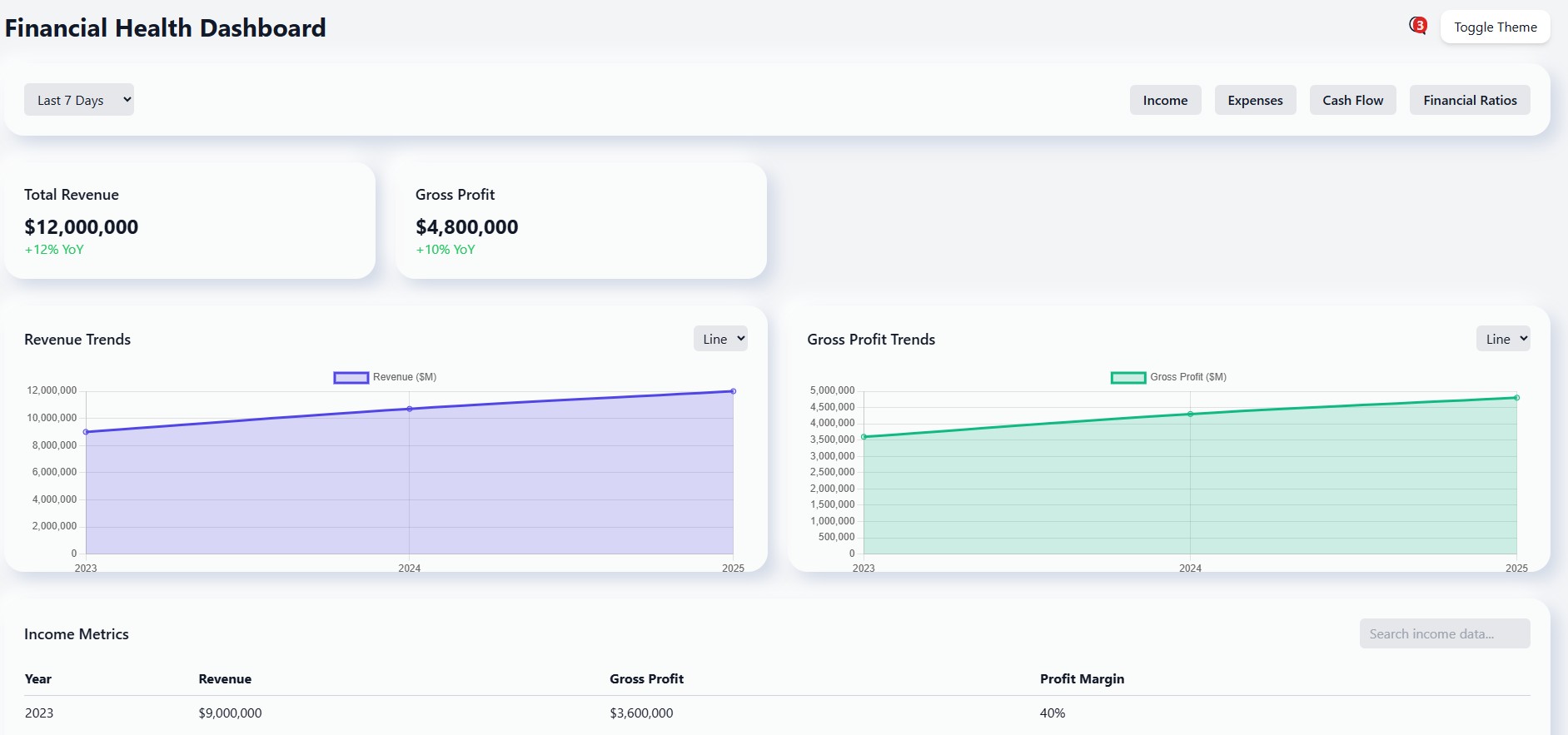This screenshot has height=735, width=1568.
Task: Click the 2023 data point on Gross Profit chart
Action: [x=864, y=437]
